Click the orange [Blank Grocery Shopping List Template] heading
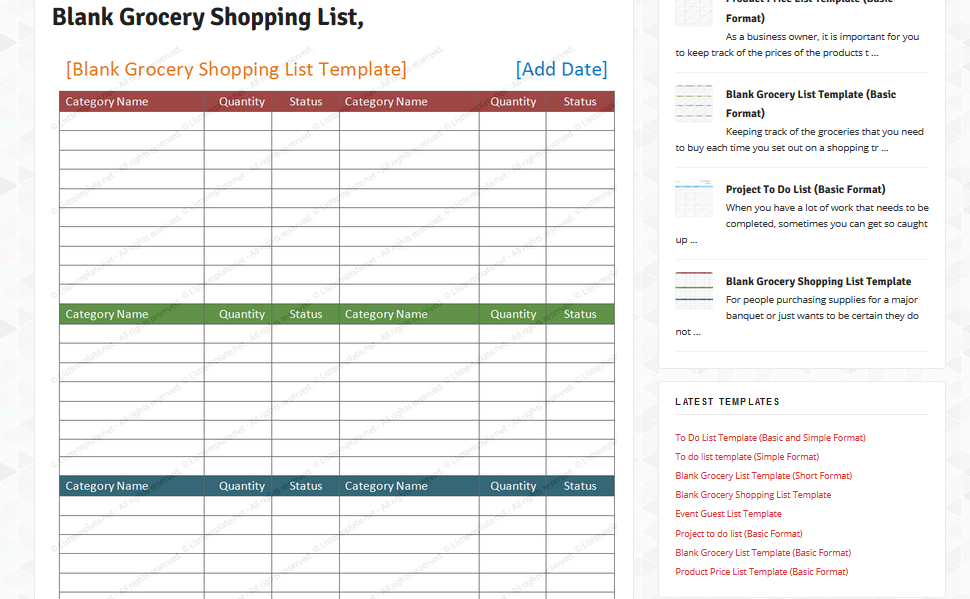The height and width of the screenshot is (599, 970). [236, 69]
